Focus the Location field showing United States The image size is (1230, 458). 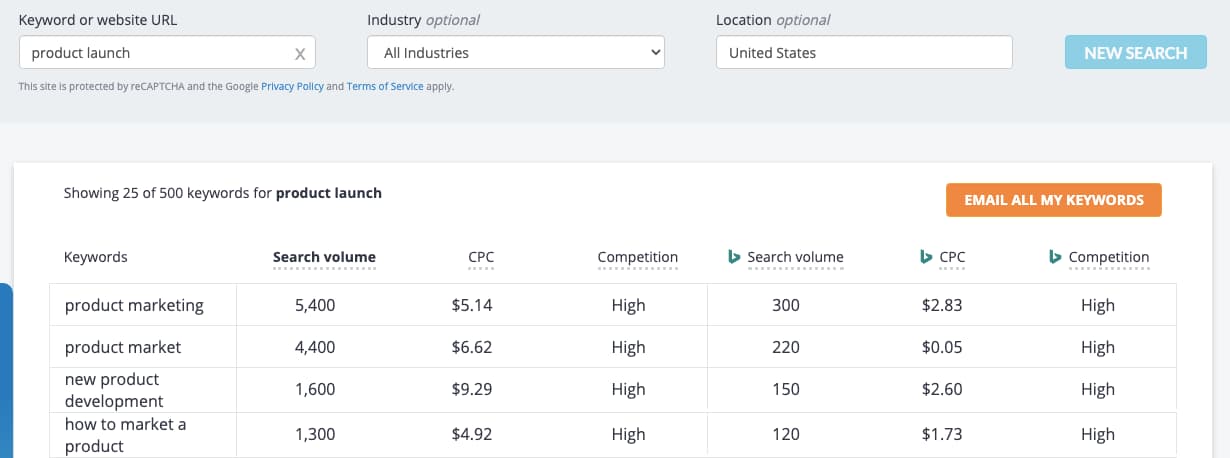click(864, 52)
